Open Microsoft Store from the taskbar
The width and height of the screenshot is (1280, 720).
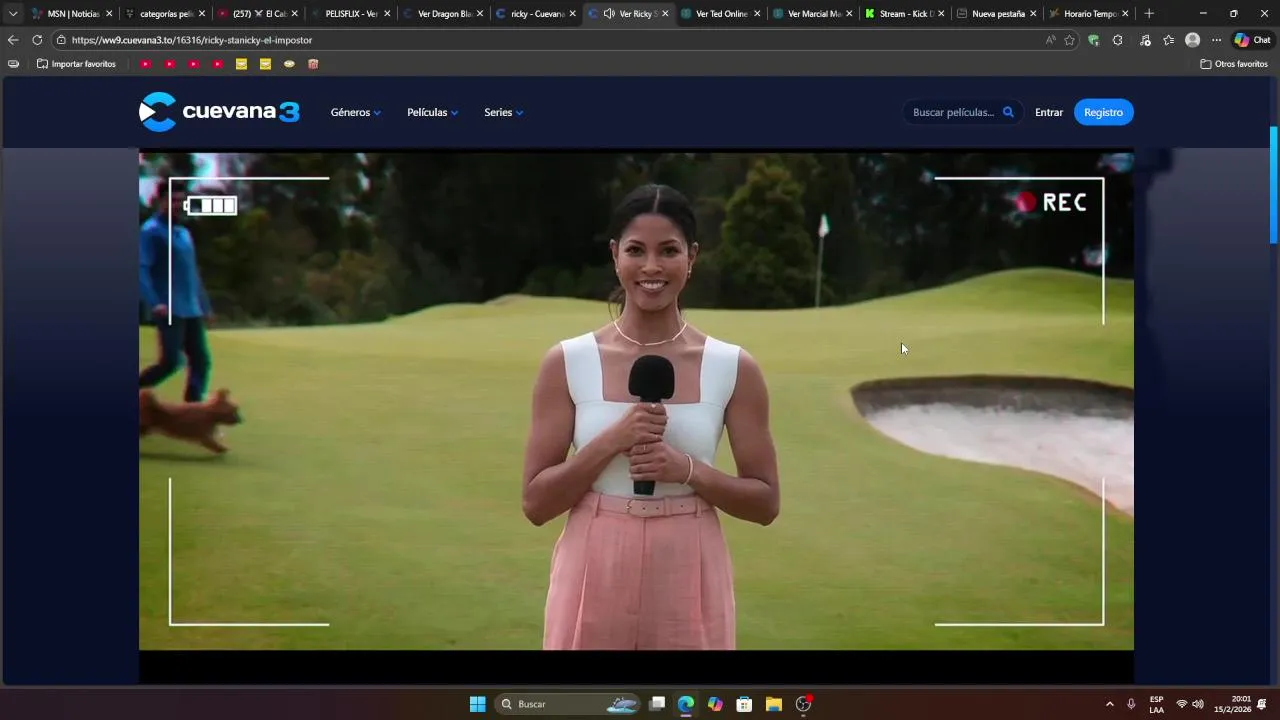[744, 704]
